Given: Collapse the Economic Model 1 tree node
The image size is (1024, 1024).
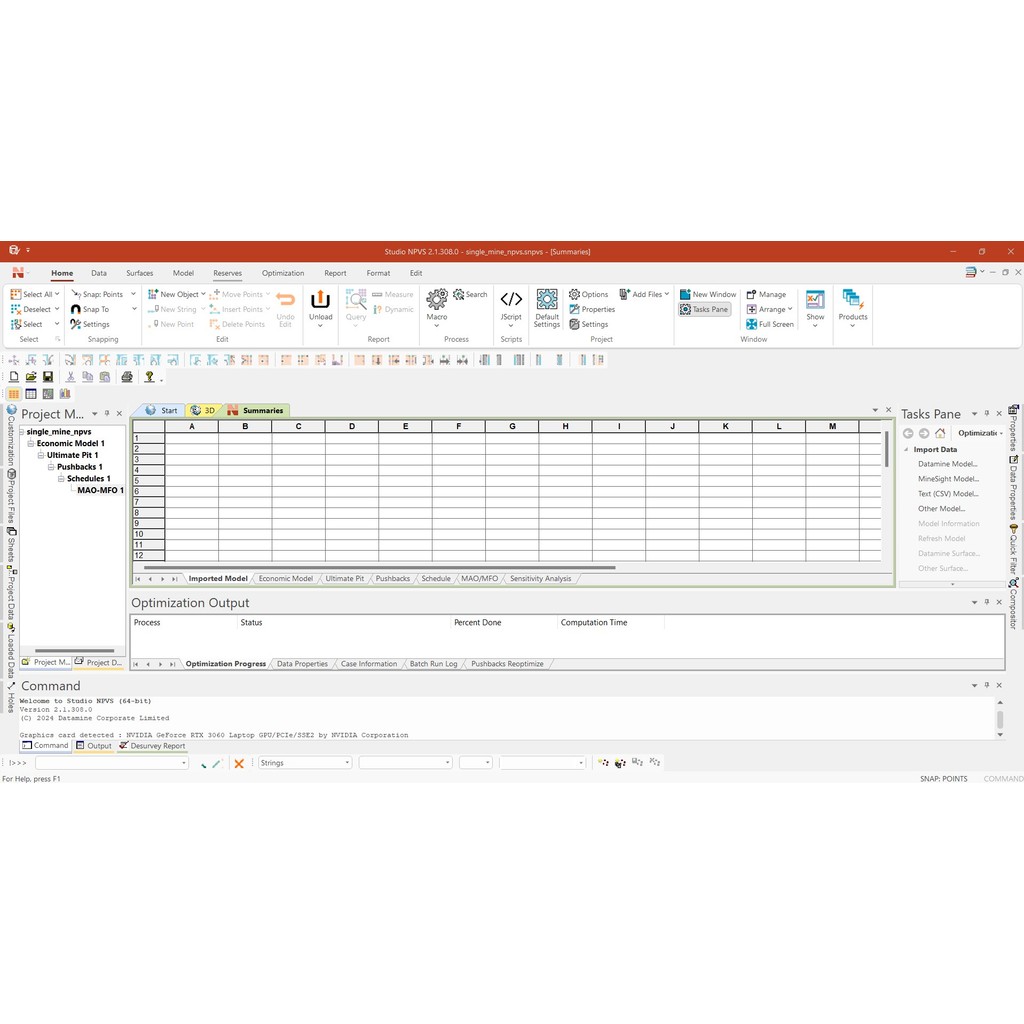Looking at the screenshot, I should click(30, 443).
